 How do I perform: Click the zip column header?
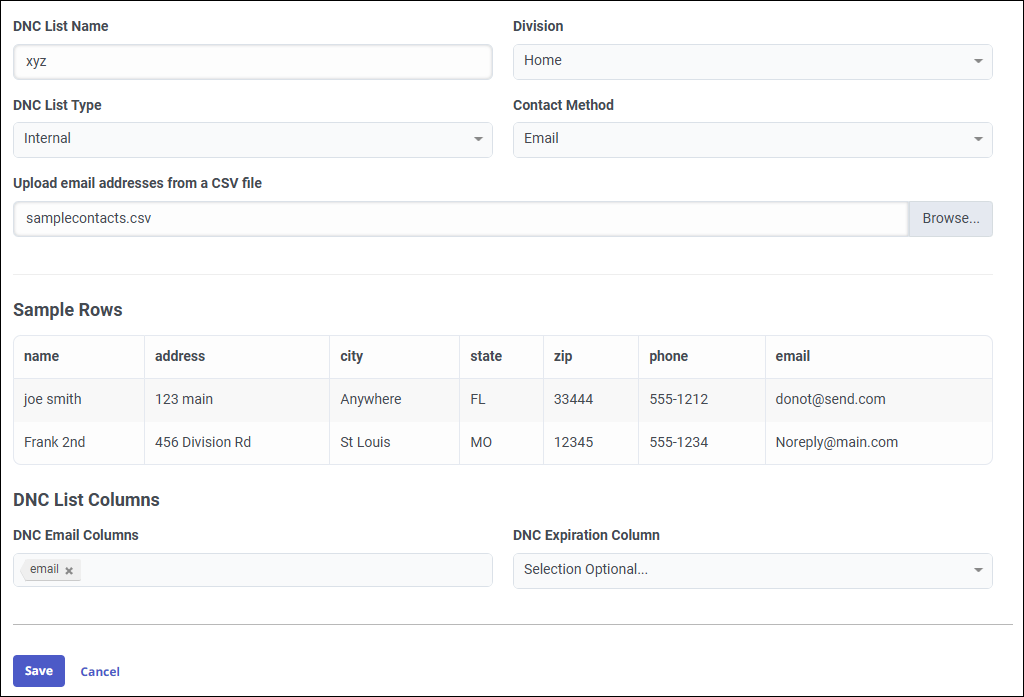click(x=590, y=357)
